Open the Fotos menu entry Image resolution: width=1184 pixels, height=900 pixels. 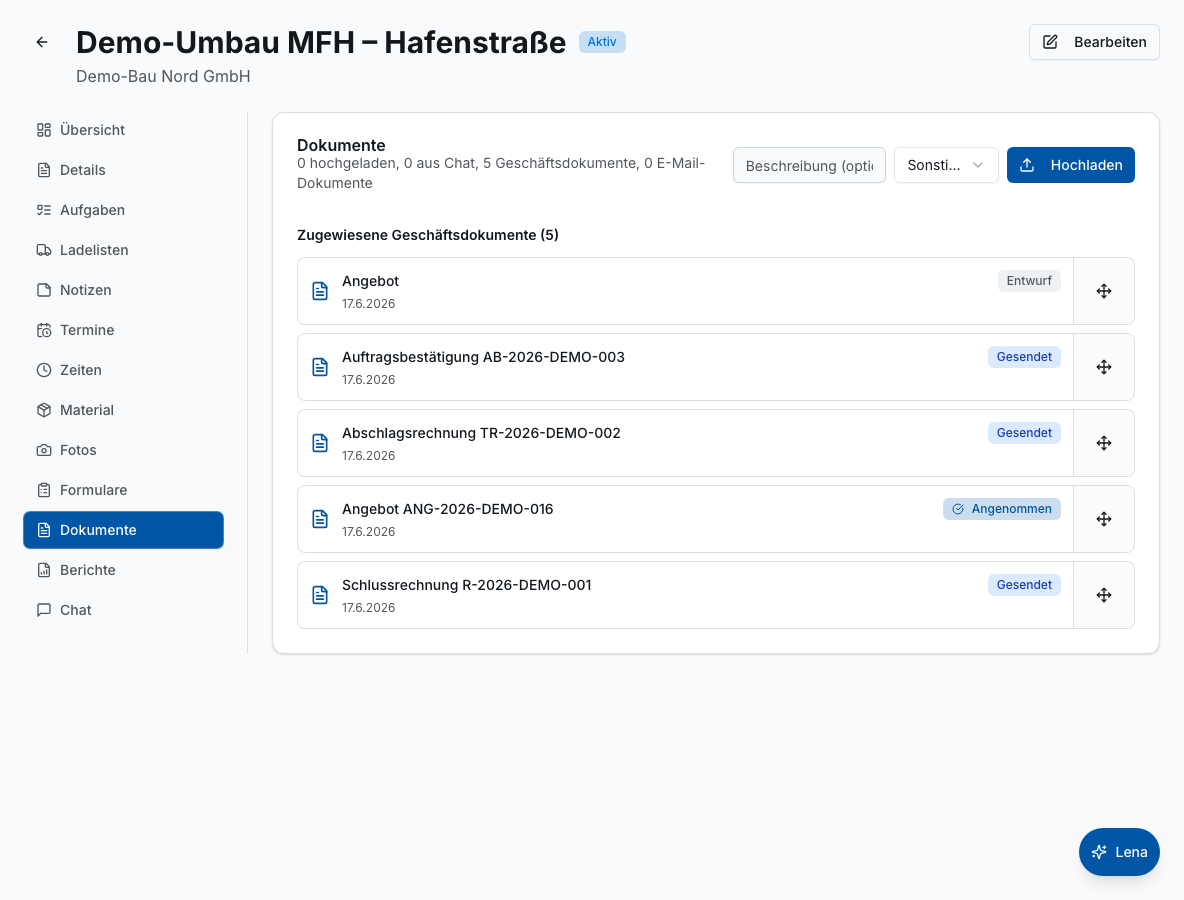point(123,450)
